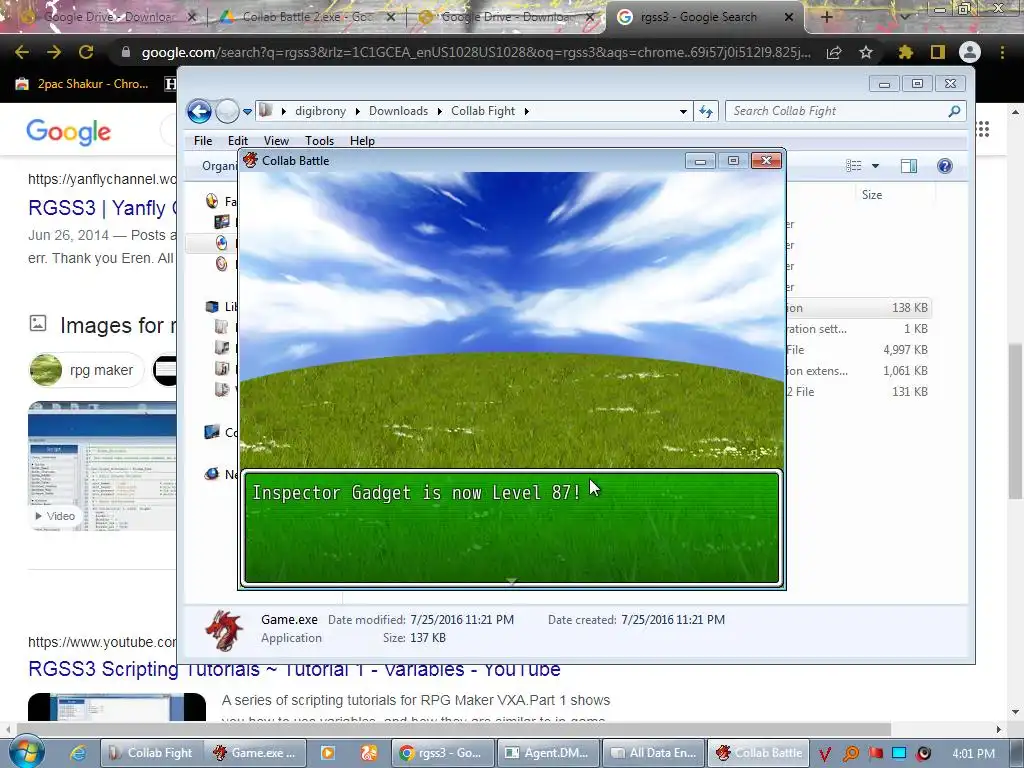Open the Explorer recent locations dropdown arrow
Screen dimensions: 1024x768
(248, 112)
